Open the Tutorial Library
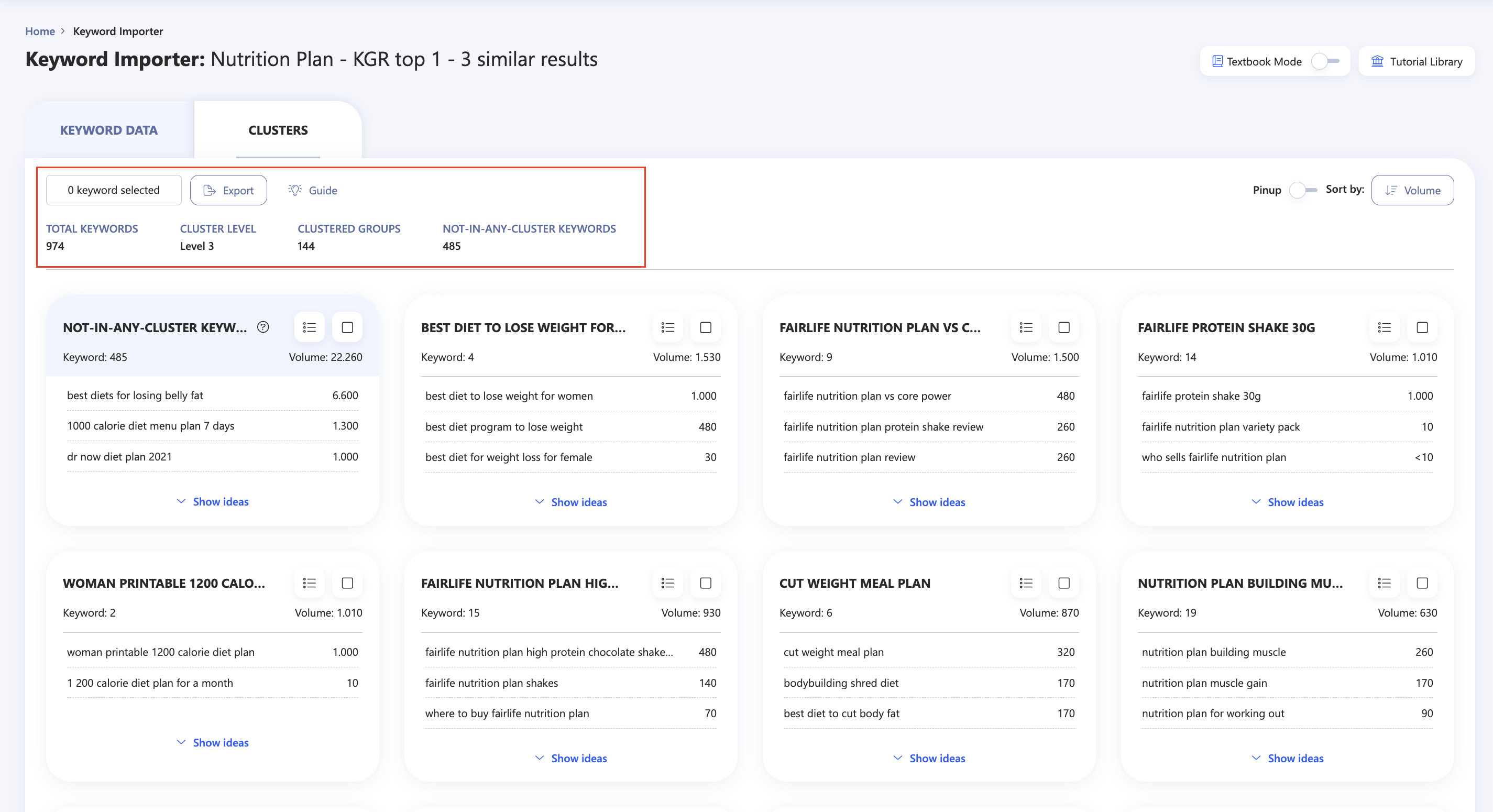The height and width of the screenshot is (812, 1493). pos(1416,61)
